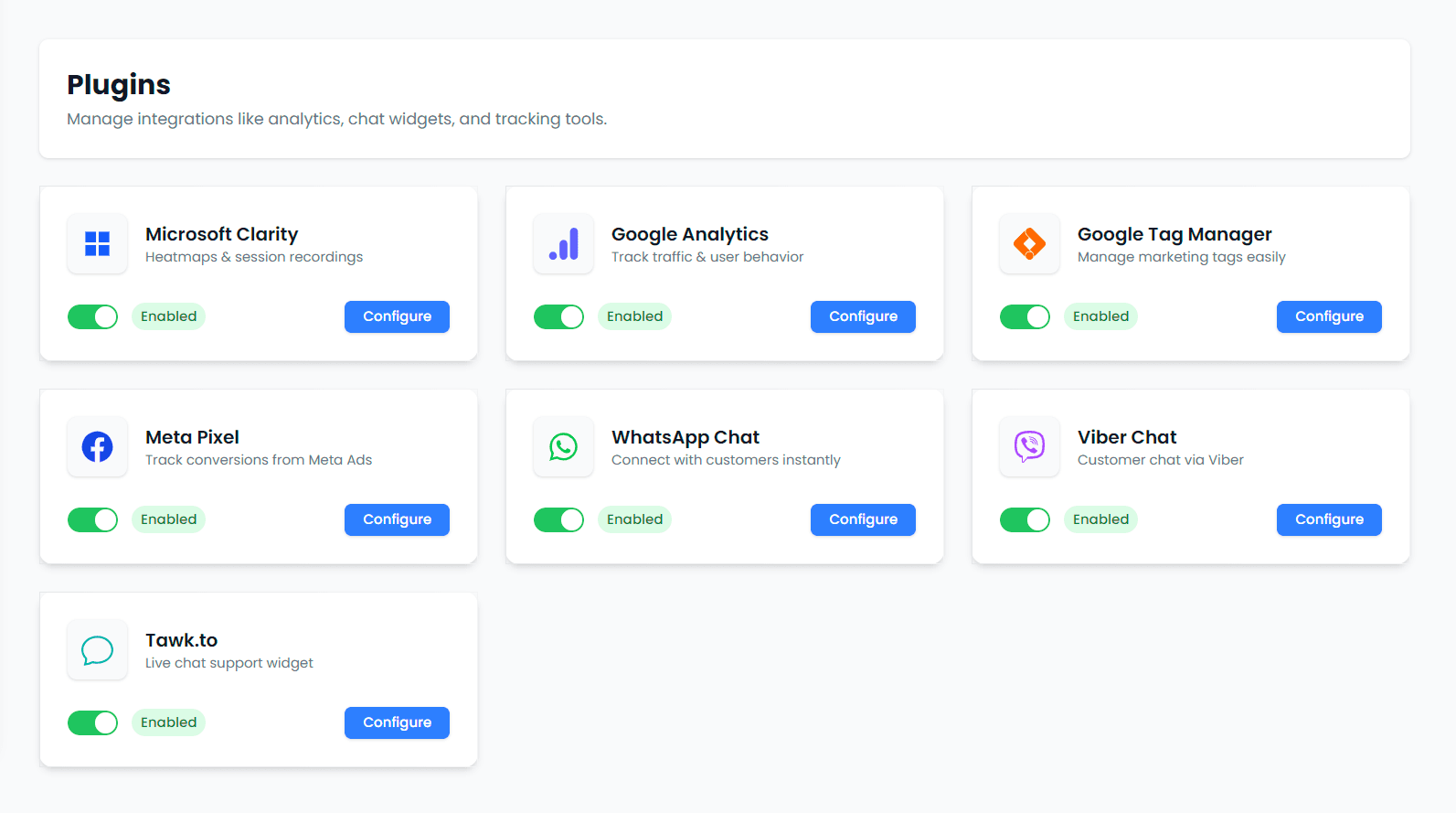
Task: Disable the Microsoft Clarity toggle
Action: (92, 317)
